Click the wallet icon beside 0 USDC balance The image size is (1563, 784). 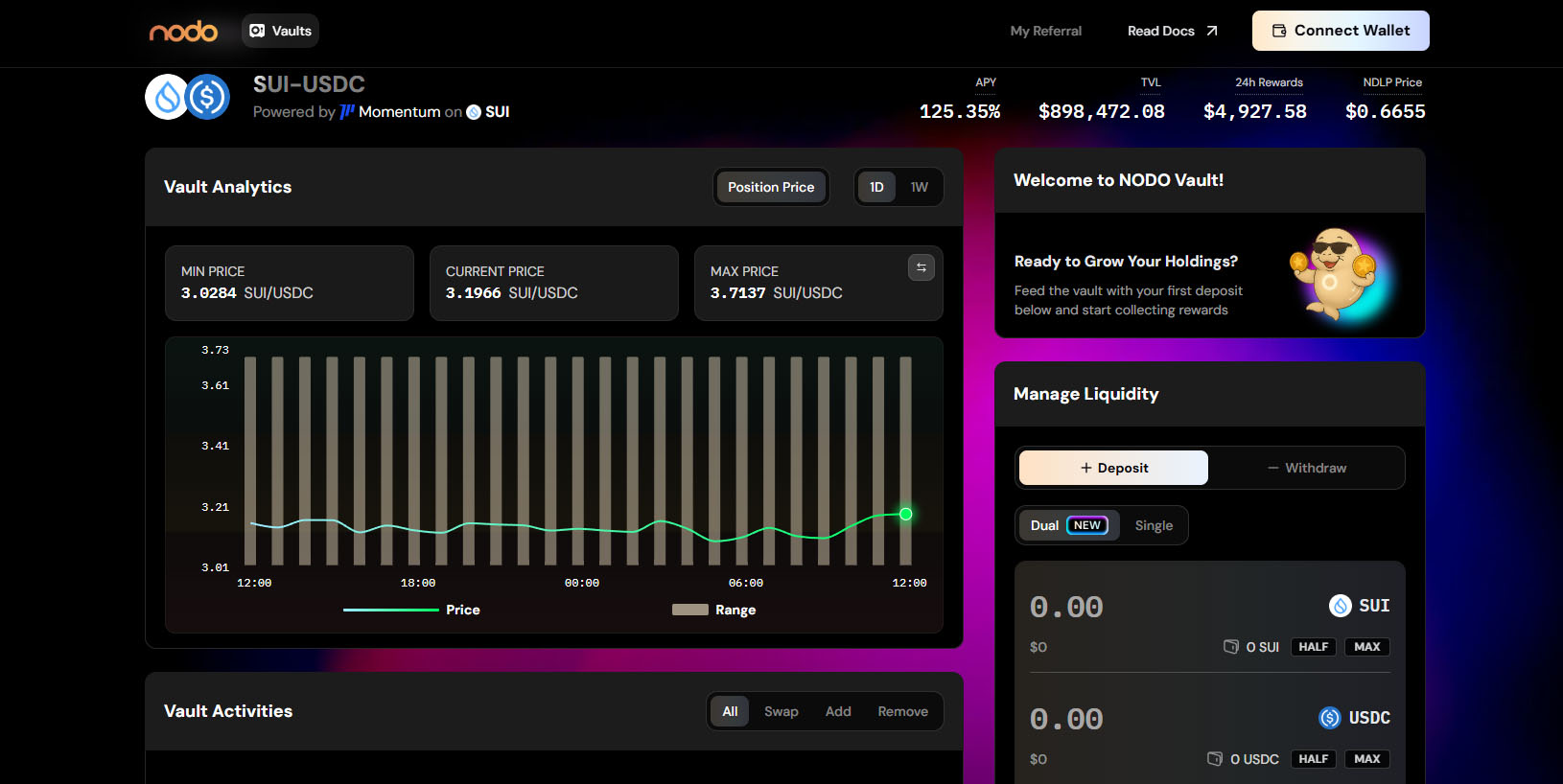coord(1215,759)
